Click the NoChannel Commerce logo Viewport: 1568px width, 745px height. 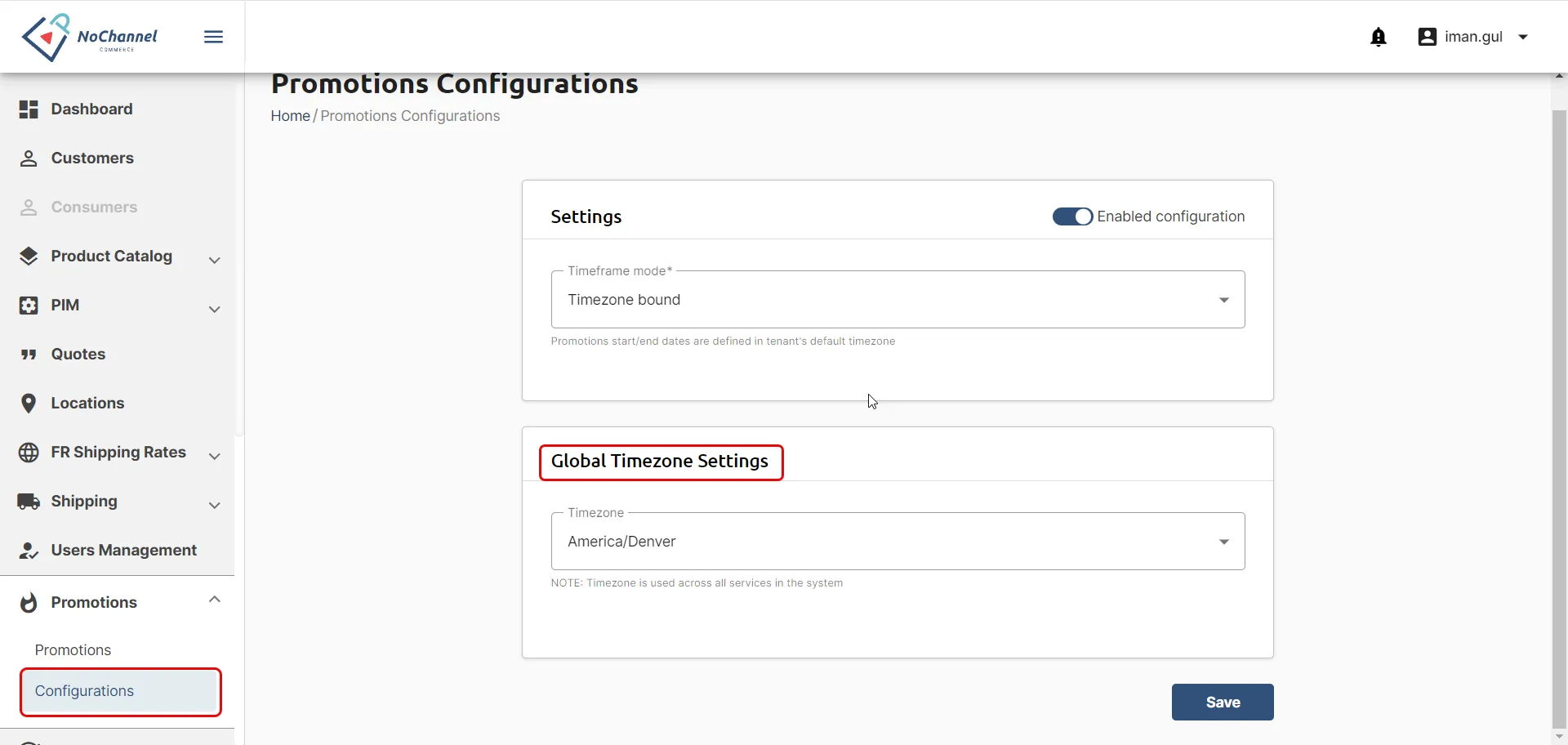click(x=90, y=37)
